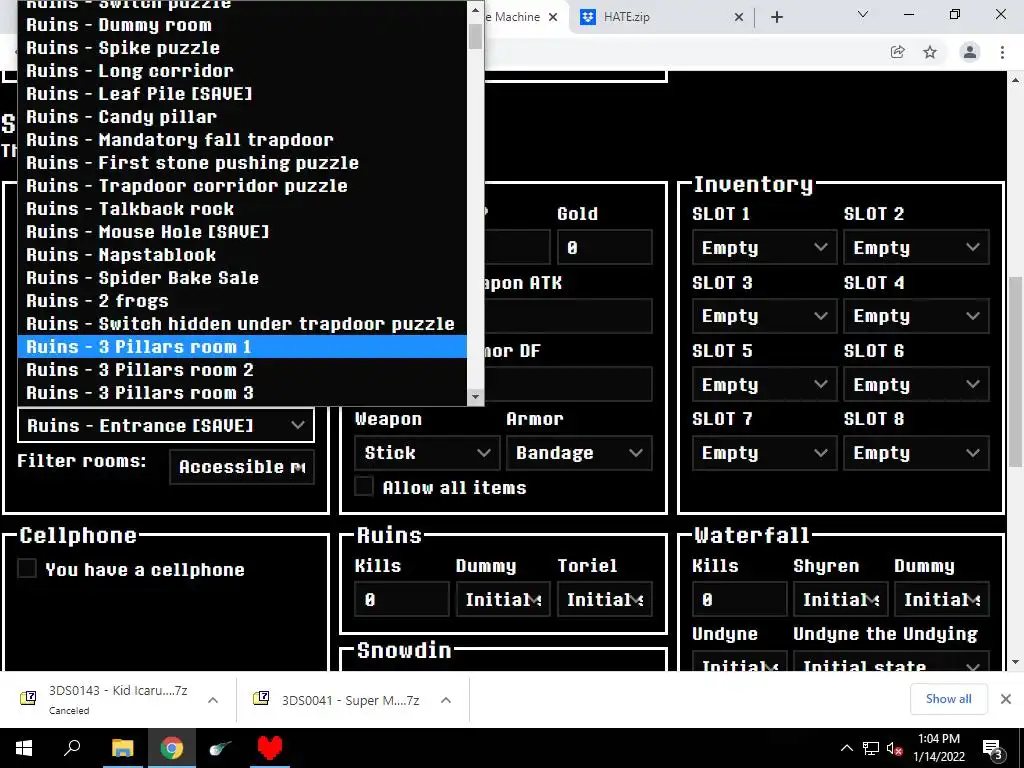Choose Ruins - Mouse Hole [SAVE]
Screen dimensions: 1024x768
242,232
